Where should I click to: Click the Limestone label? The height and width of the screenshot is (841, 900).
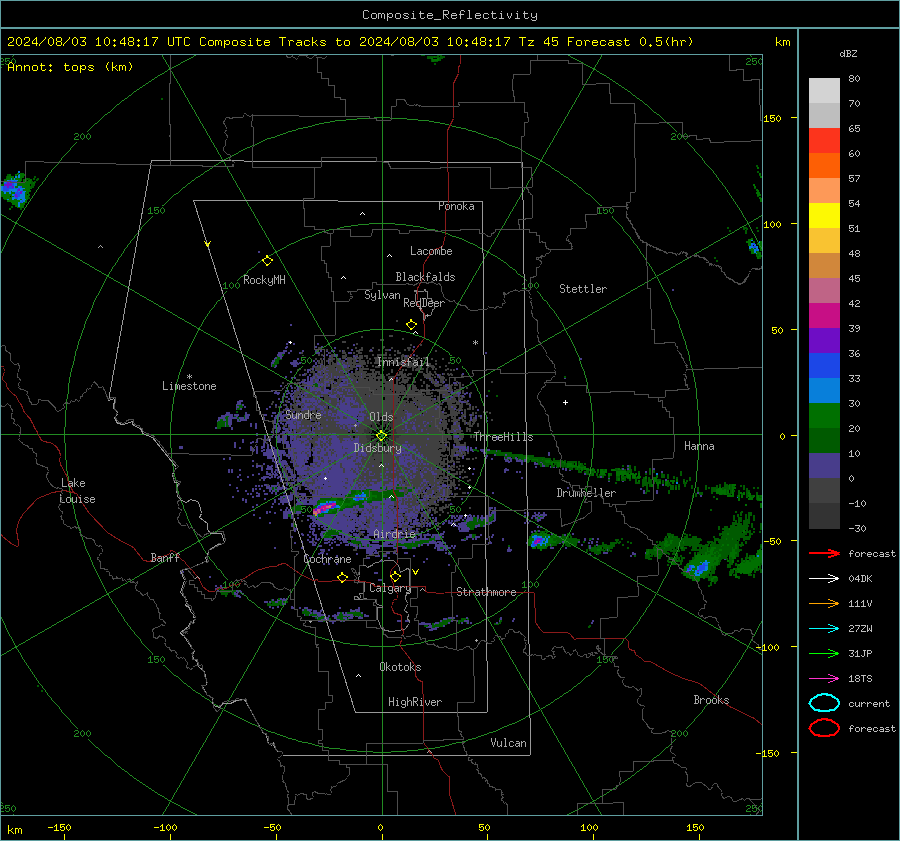[189, 386]
